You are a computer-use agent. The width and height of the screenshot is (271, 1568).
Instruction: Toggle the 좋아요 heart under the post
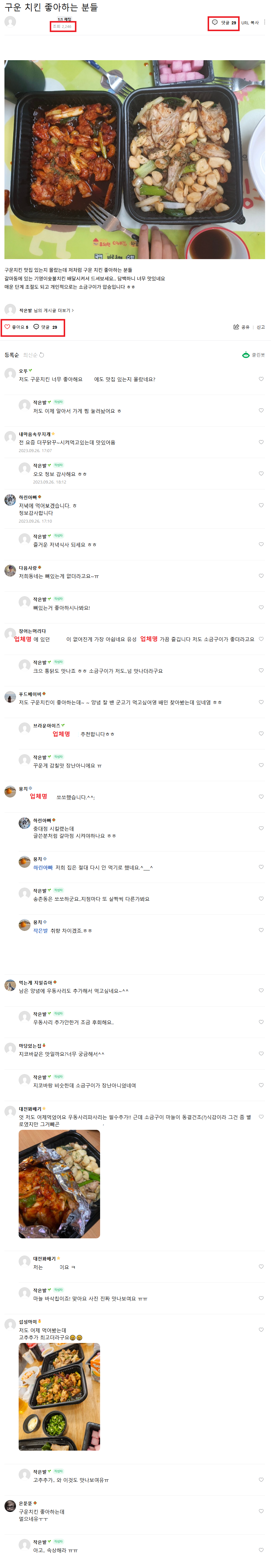tap(8, 327)
